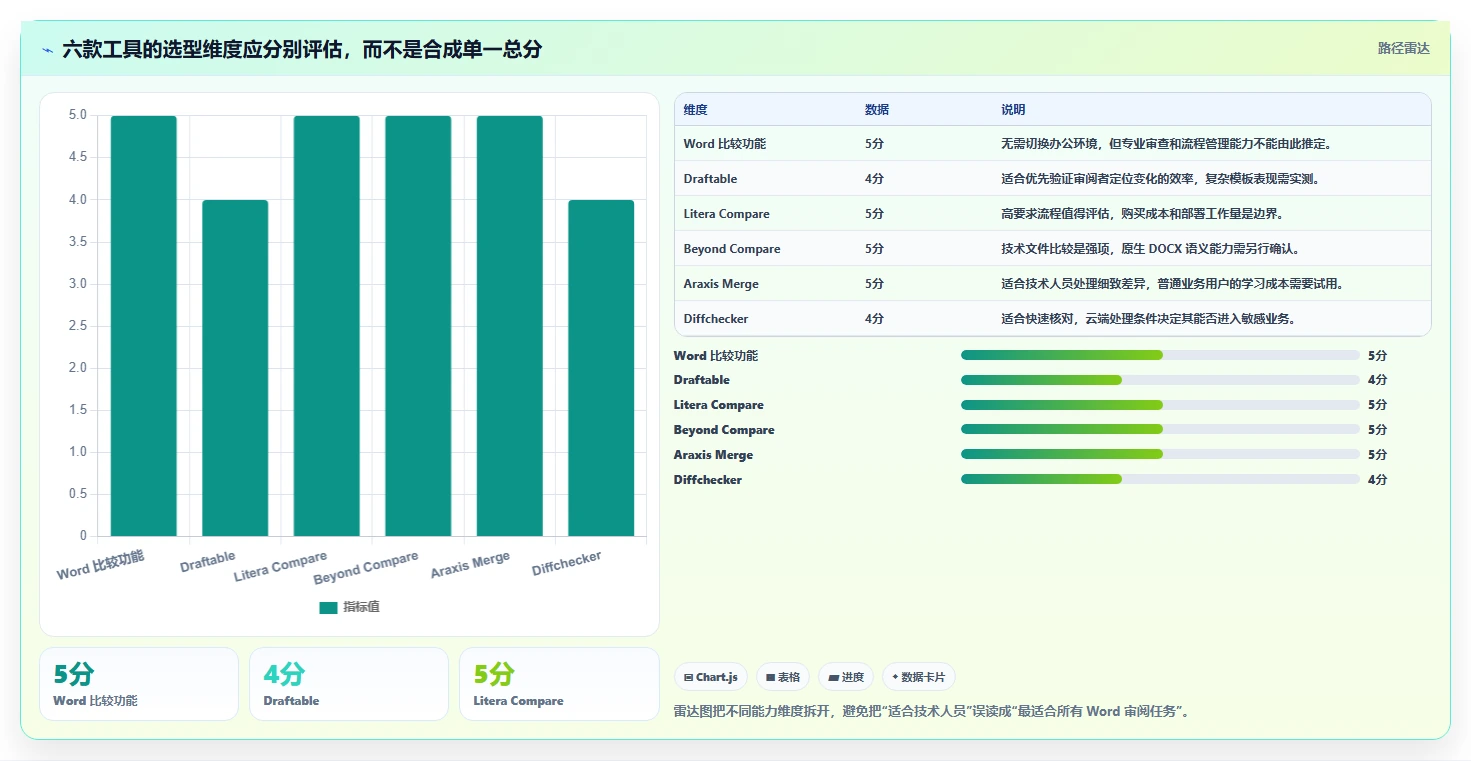Click the Beyond Compare progress bar
Viewport: 1471px width, 761px height.
click(1160, 430)
